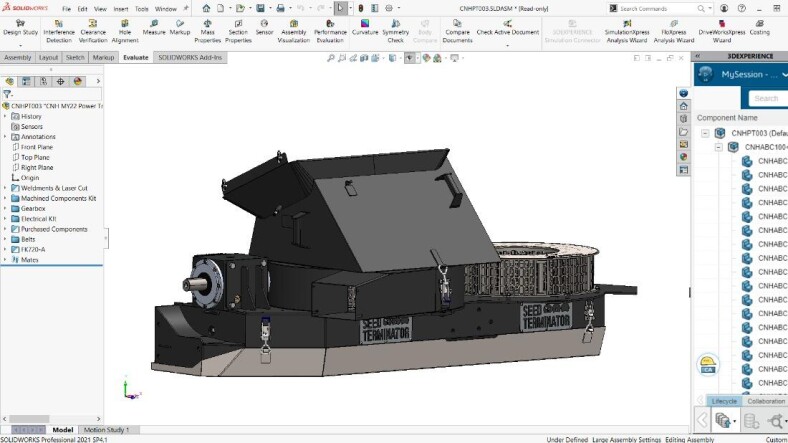
Task: Collapse the CNHABC100 component node
Action: pyautogui.click(x=718, y=147)
